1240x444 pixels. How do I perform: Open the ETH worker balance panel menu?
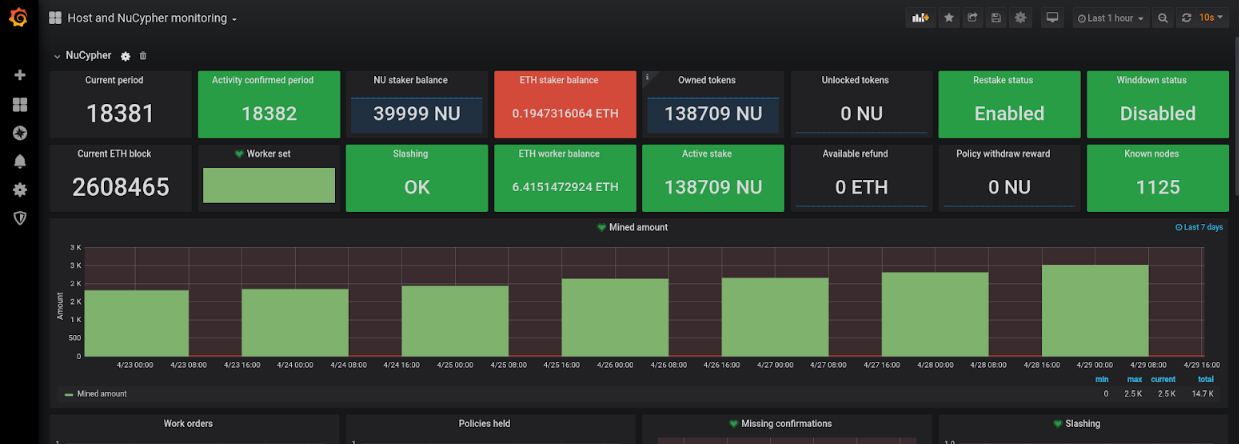tap(559, 154)
